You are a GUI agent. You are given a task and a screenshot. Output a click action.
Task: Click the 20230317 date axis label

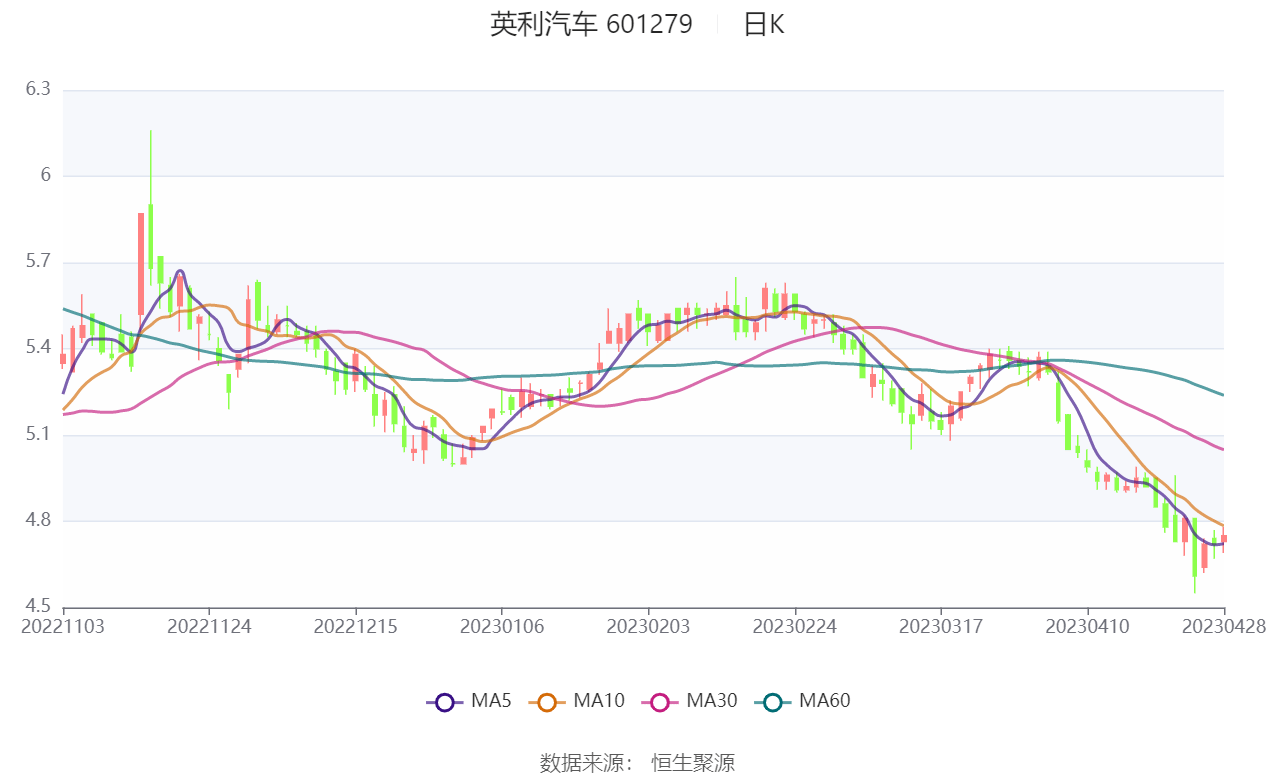[941, 627]
